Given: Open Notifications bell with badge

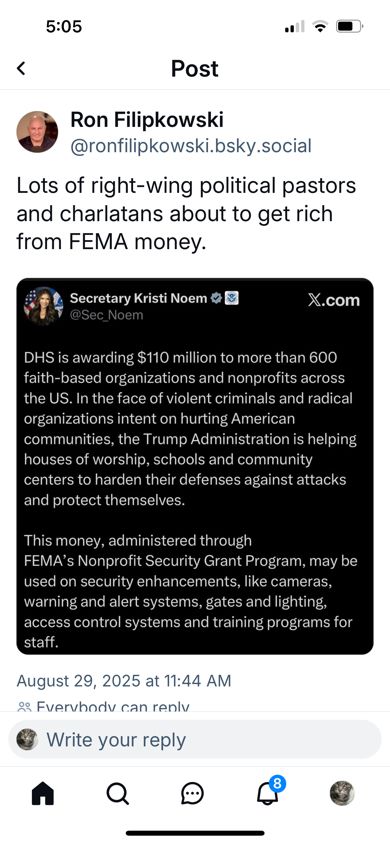Looking at the screenshot, I should [268, 791].
